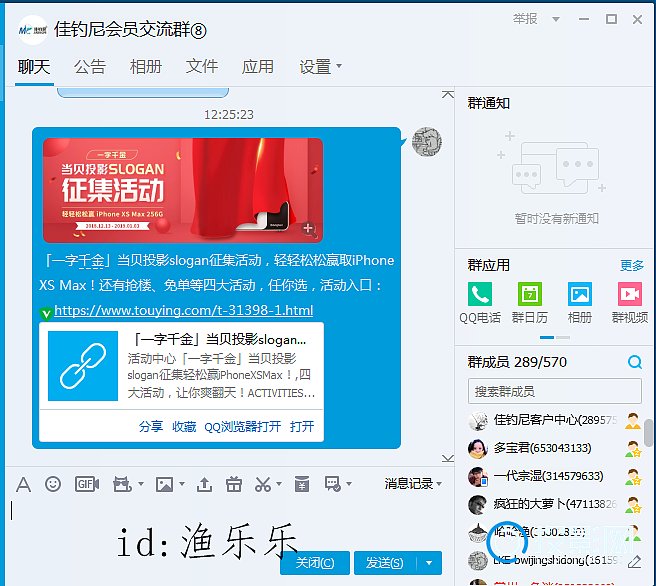
Task: Open the 设置 settings dropdown tab
Action: pos(320,67)
